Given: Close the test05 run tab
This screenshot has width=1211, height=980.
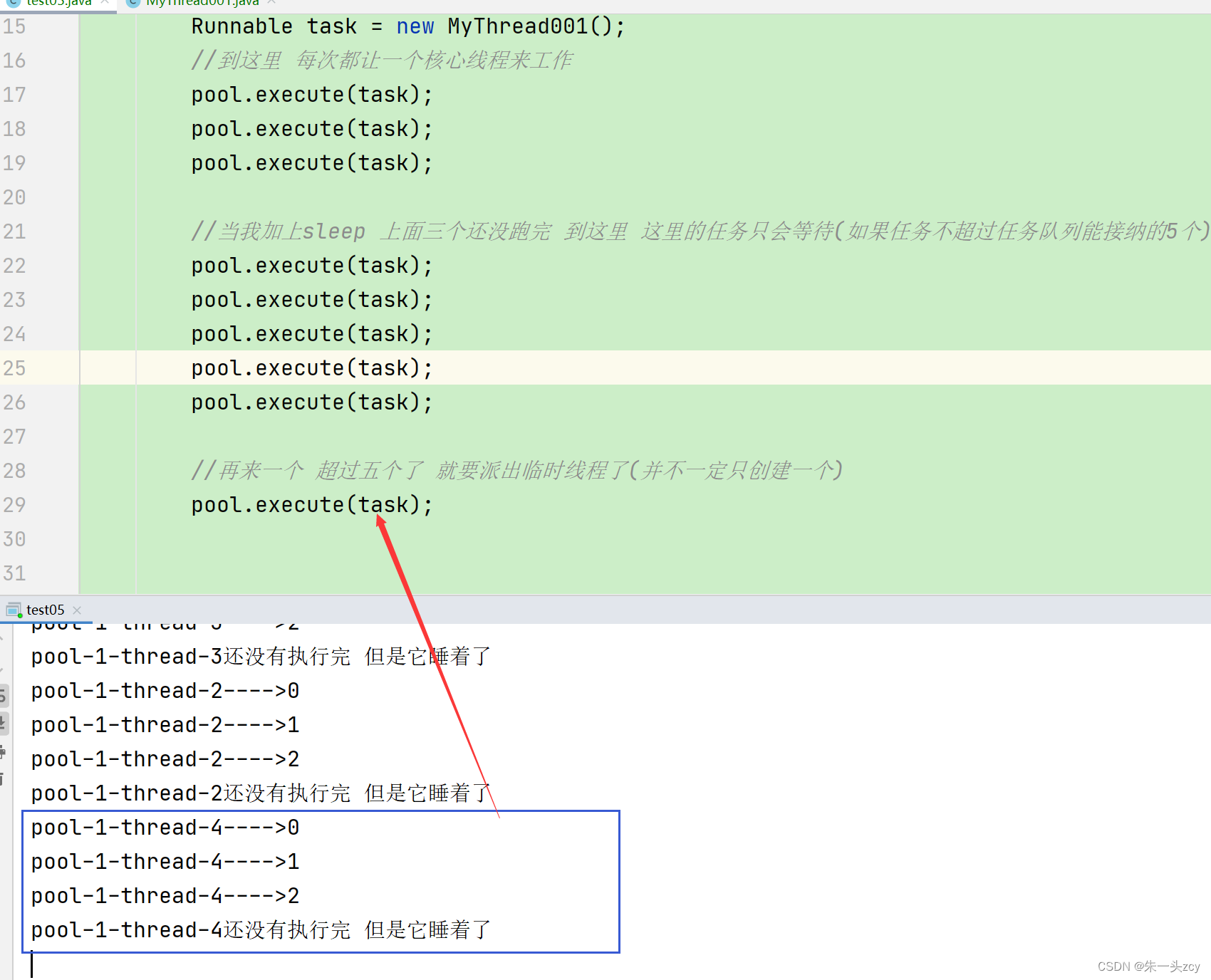Looking at the screenshot, I should click(77, 610).
